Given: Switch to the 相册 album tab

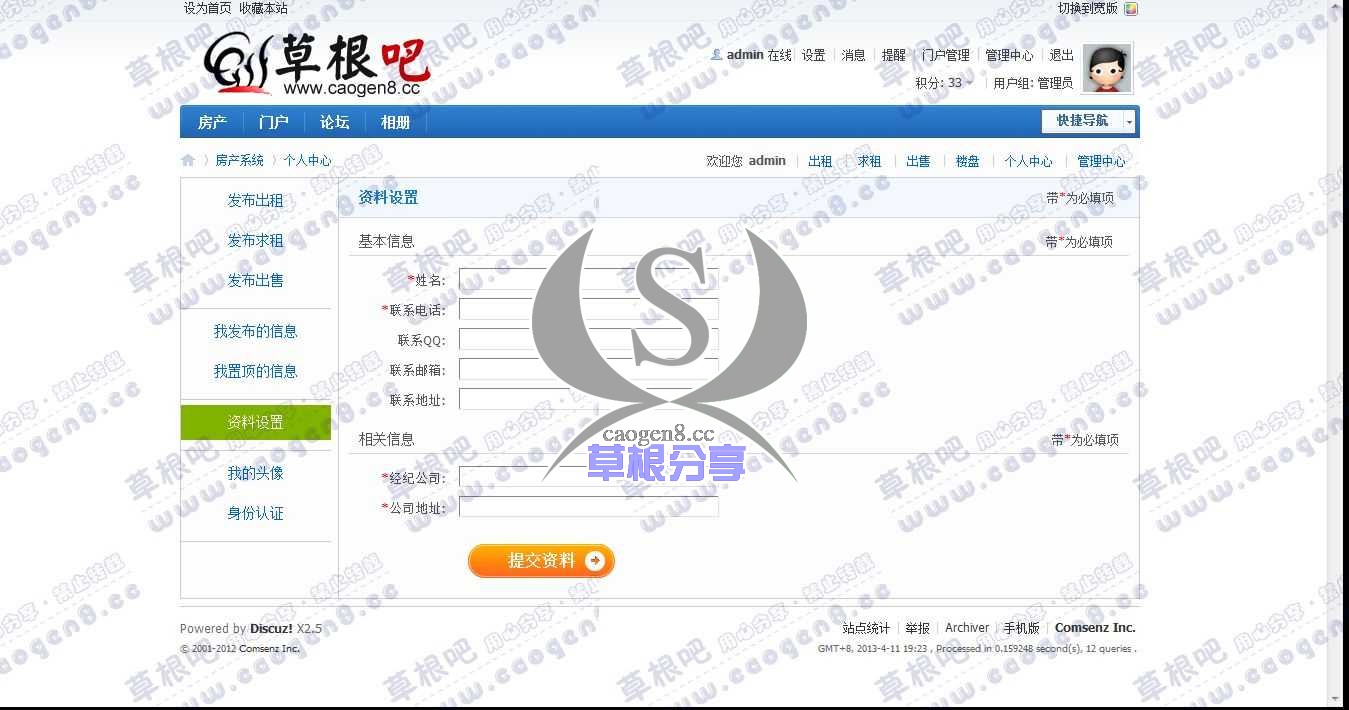Looking at the screenshot, I should pos(396,122).
